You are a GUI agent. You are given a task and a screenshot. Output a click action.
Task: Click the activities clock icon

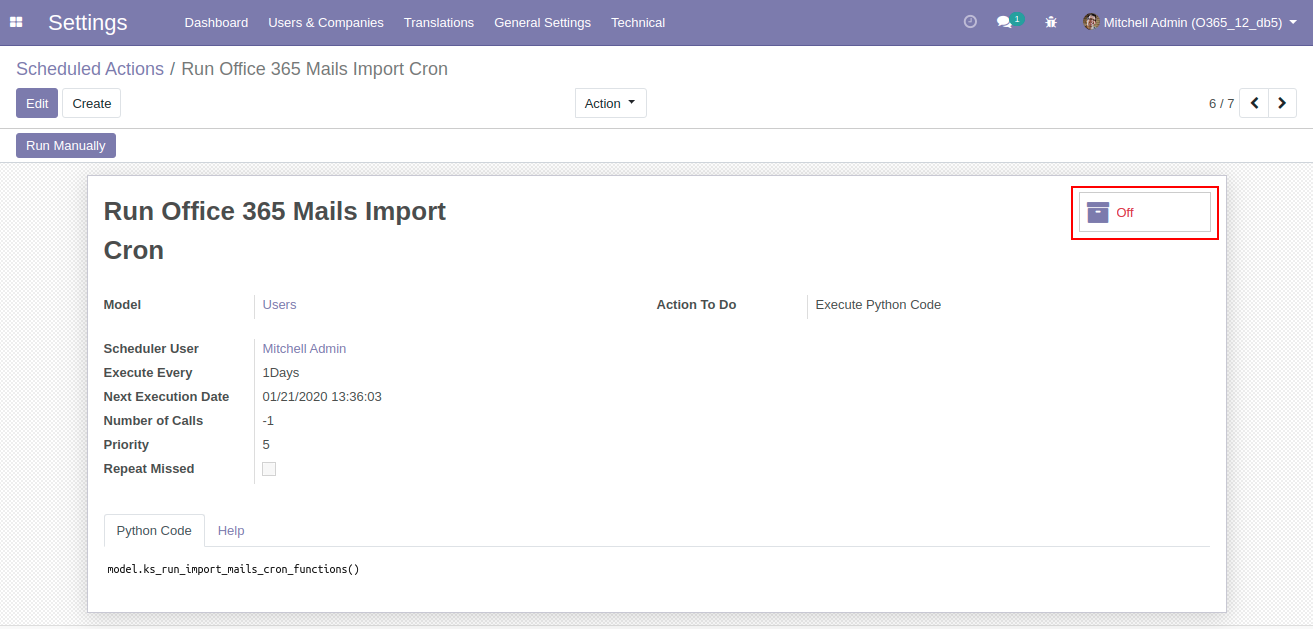tap(969, 22)
